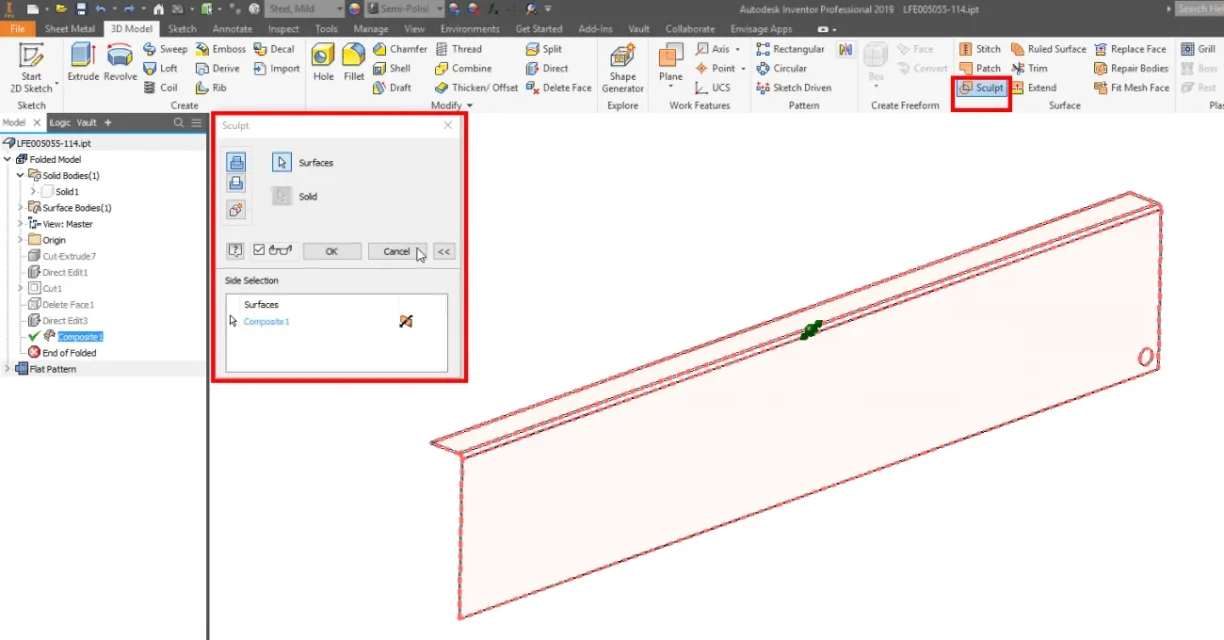This screenshot has height=640, width=1224.
Task: Open the iLogic browser tab
Action: click(x=60, y=122)
